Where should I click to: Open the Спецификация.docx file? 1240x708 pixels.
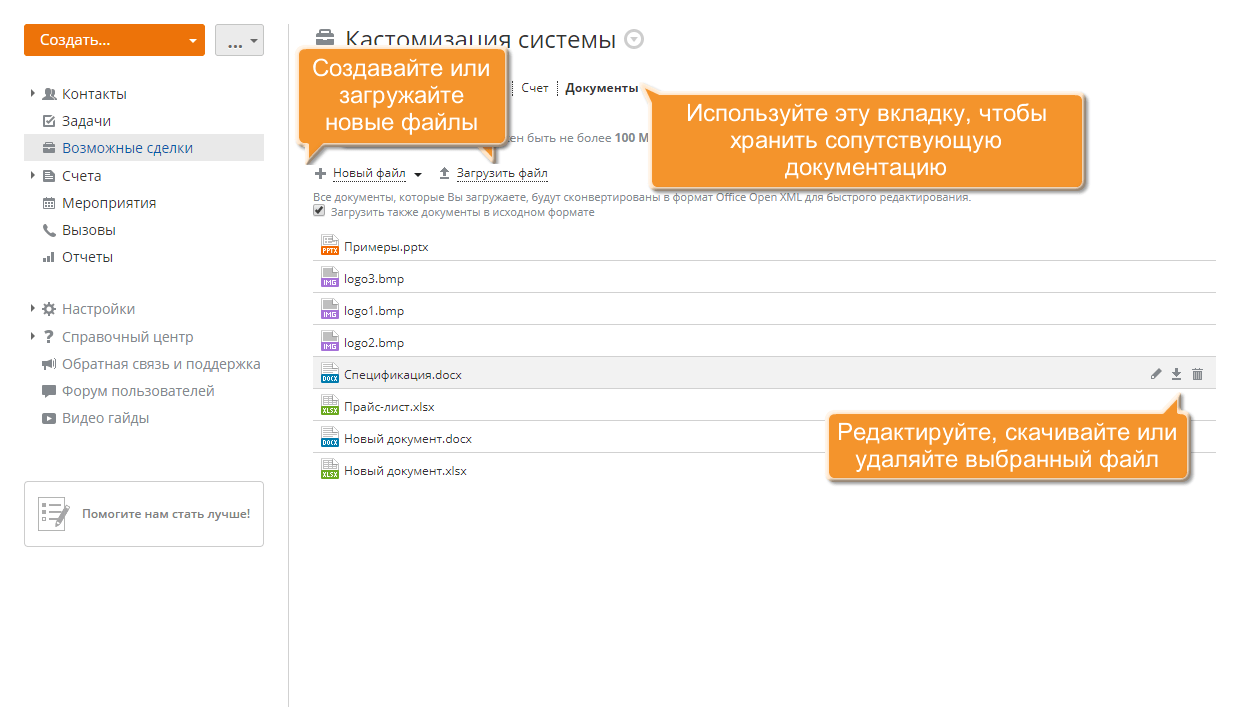403,374
